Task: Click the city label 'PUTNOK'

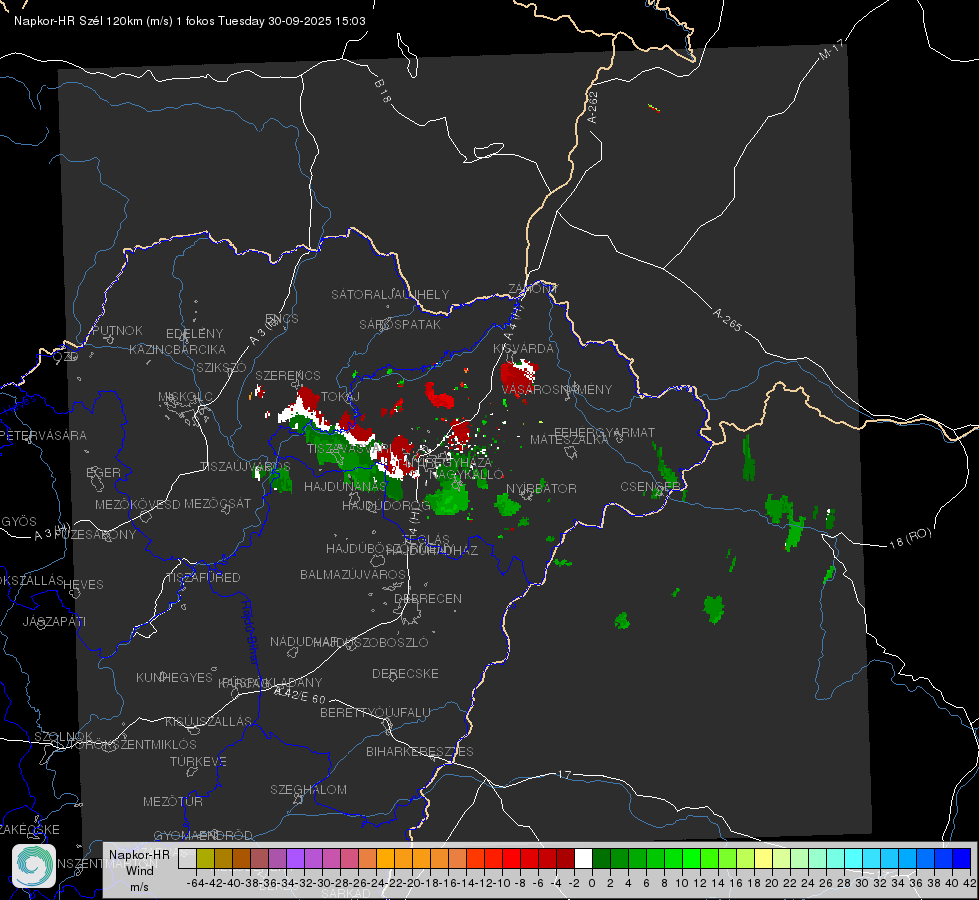Action: pyautogui.click(x=117, y=330)
